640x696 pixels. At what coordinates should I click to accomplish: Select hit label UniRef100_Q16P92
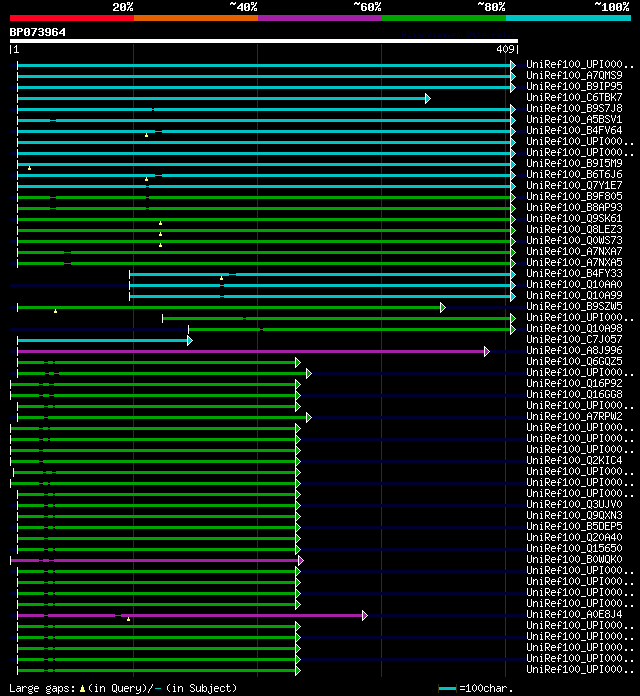pyautogui.click(x=574, y=383)
